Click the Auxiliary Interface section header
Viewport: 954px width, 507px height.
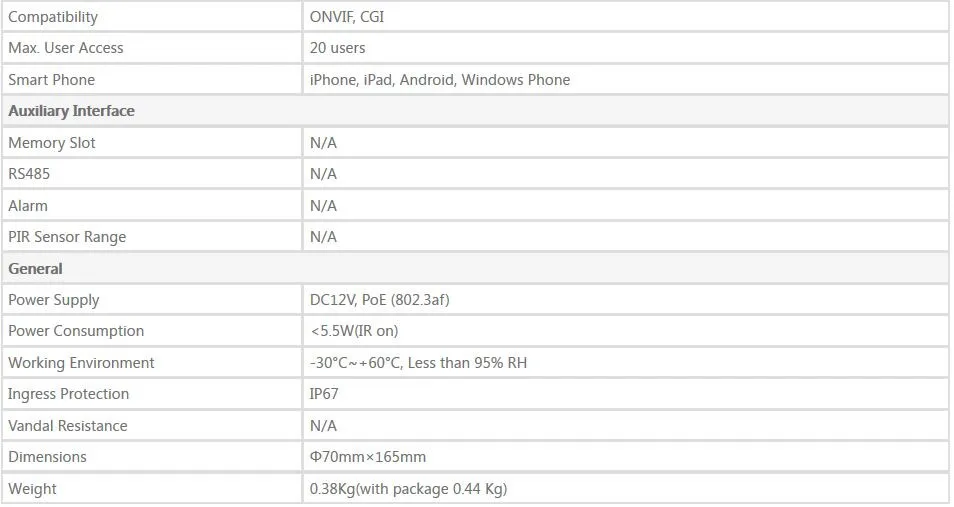(72, 111)
